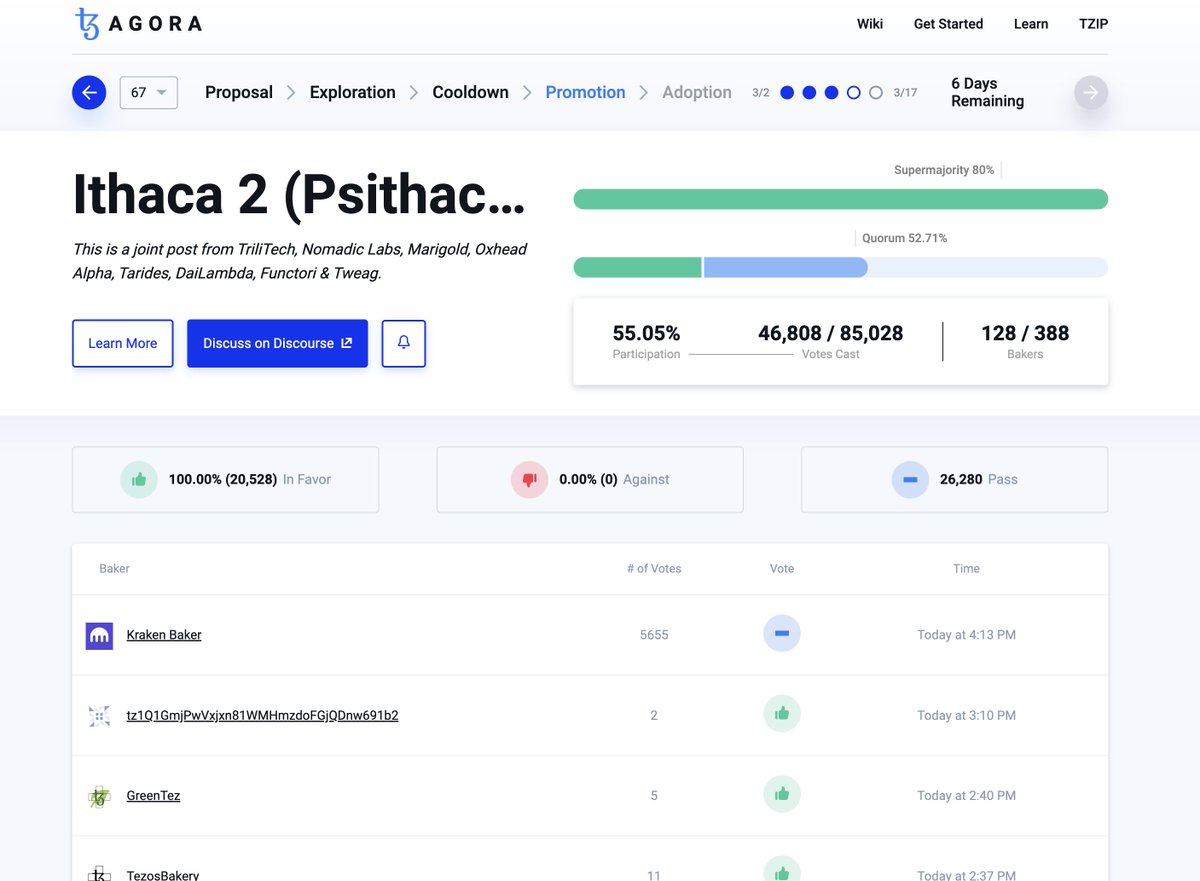Click Kraken Baker's pass vote icon

click(x=782, y=634)
